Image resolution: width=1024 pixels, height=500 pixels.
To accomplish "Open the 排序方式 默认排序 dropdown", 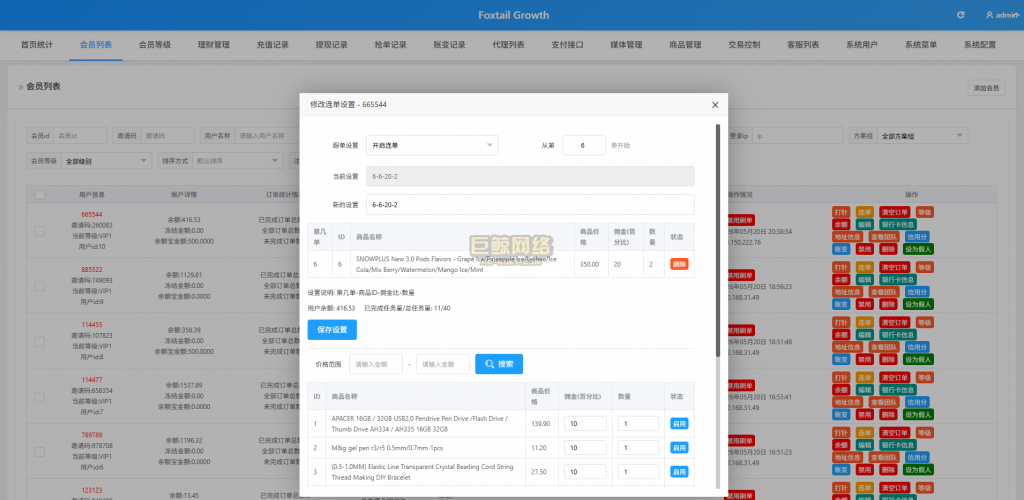I will pyautogui.click(x=238, y=161).
